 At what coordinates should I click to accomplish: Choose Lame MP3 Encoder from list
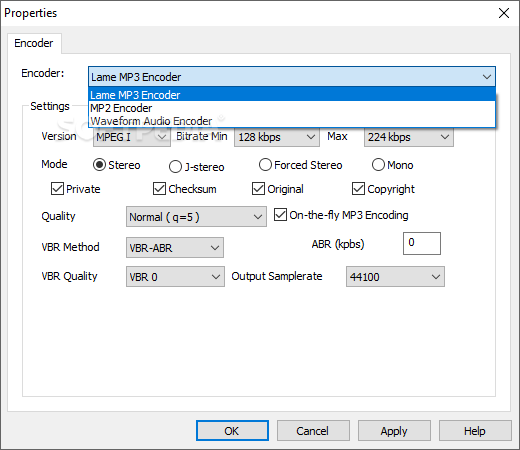pos(292,95)
